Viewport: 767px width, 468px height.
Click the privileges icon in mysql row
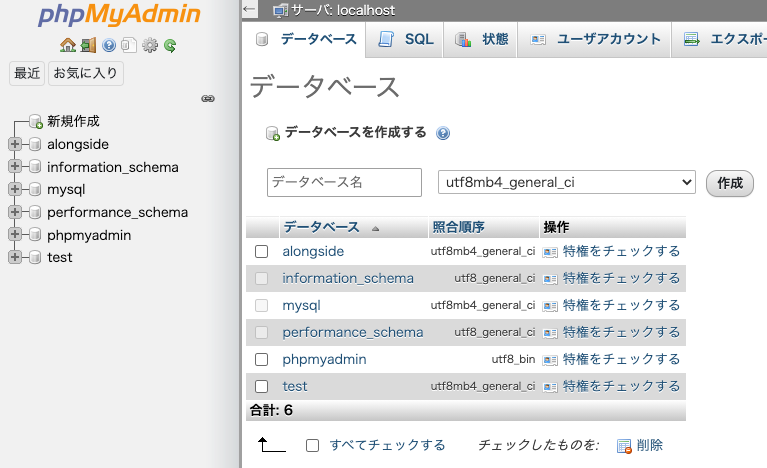click(550, 306)
